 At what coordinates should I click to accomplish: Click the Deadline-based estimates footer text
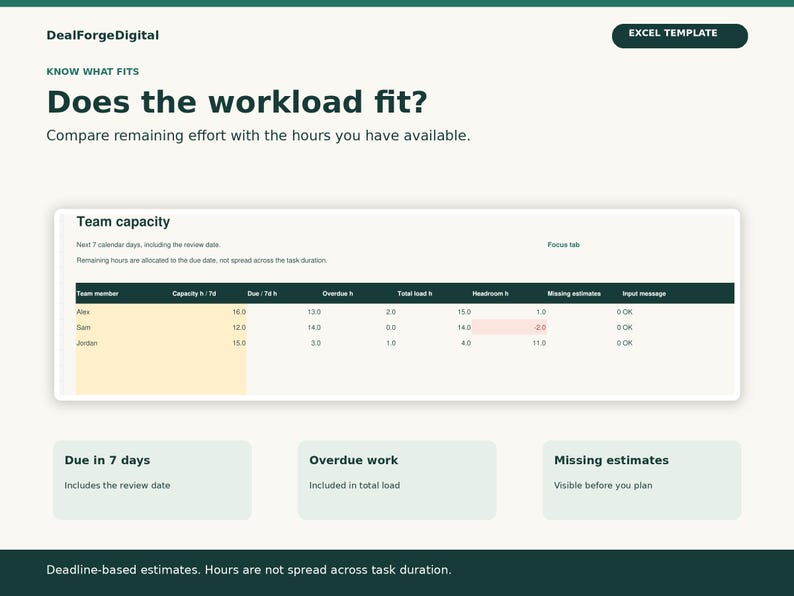249,570
